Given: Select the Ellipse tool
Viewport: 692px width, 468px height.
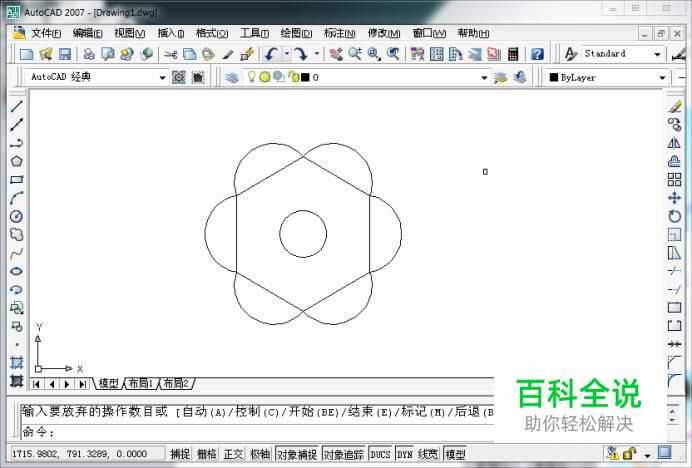Looking at the screenshot, I should [x=16, y=271].
